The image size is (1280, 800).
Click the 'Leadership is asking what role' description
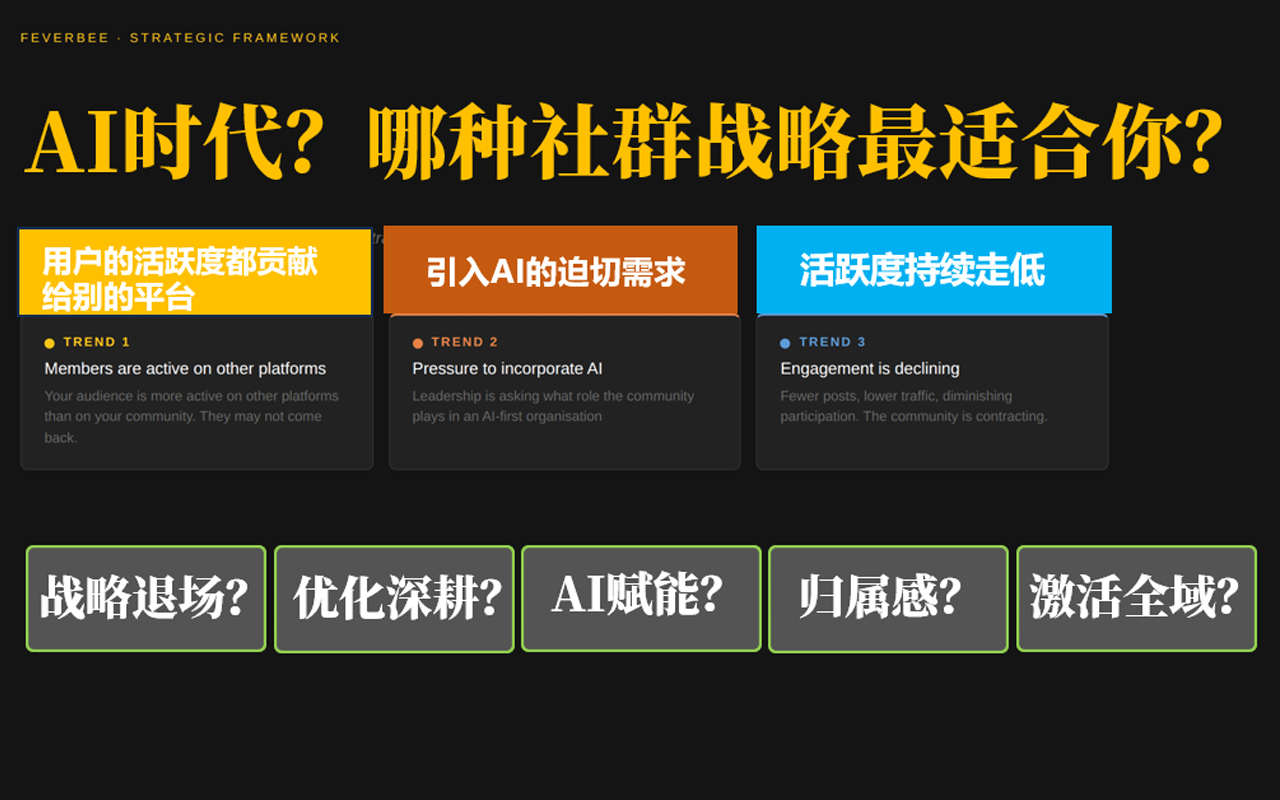[x=553, y=406]
